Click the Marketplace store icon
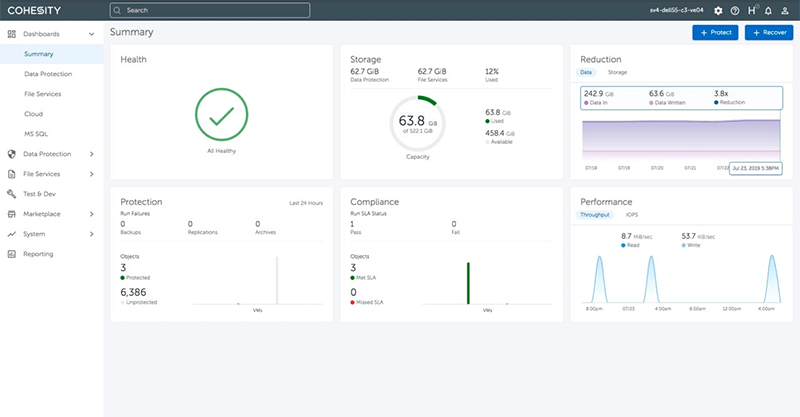Image resolution: width=800 pixels, height=417 pixels. pos(12,214)
